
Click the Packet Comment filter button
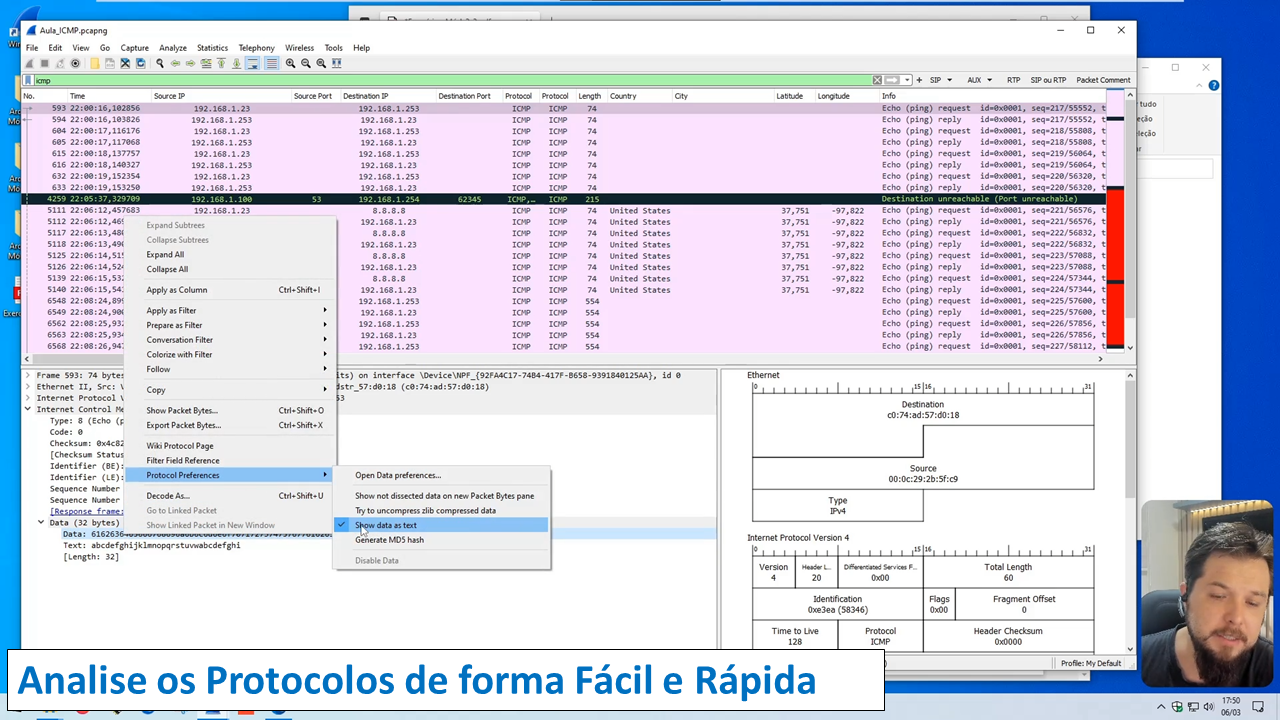(x=1103, y=80)
